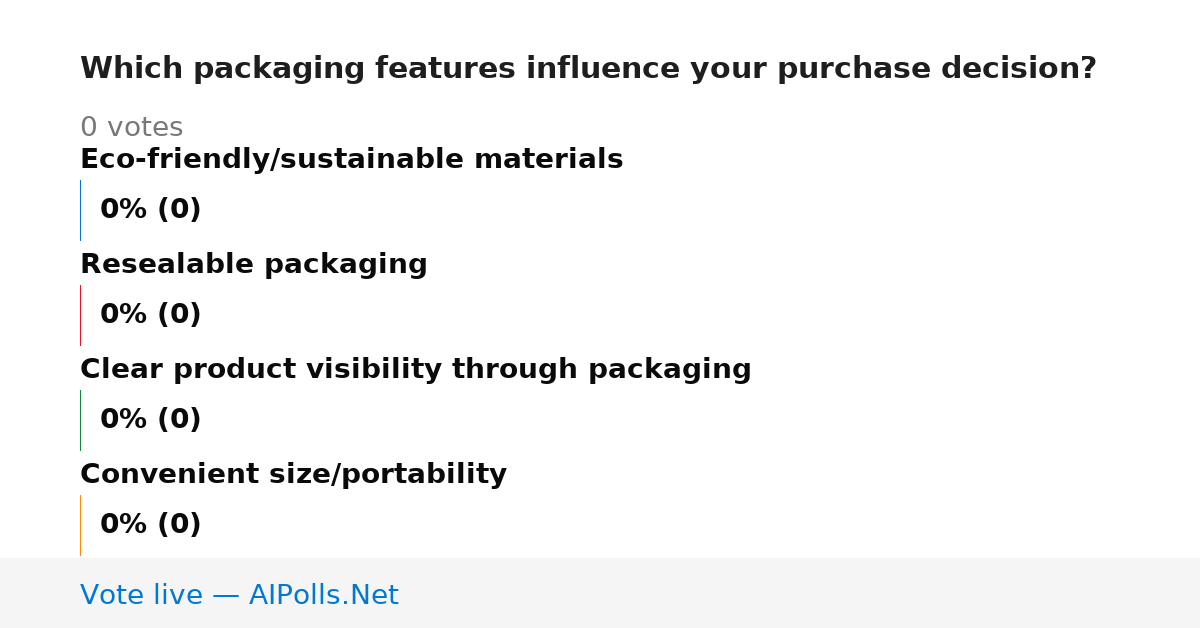Select the Resealable packaging option
This screenshot has width=1200, height=628.
pyautogui.click(x=253, y=265)
